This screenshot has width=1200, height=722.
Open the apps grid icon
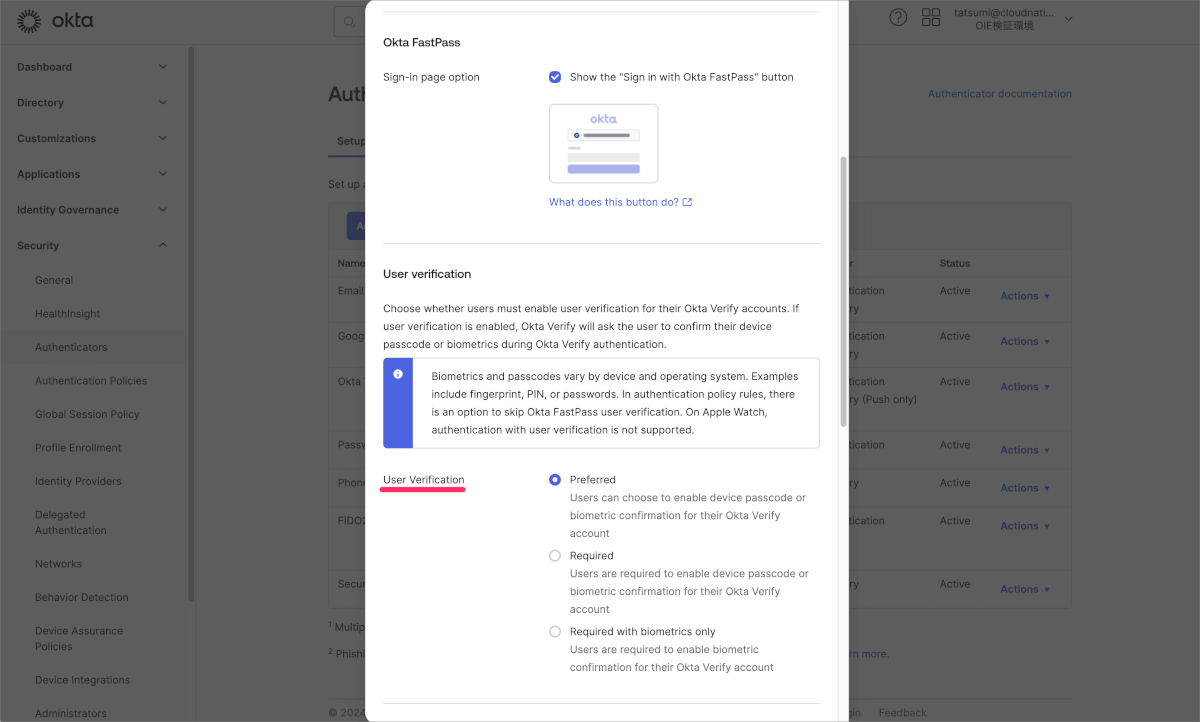[931, 18]
